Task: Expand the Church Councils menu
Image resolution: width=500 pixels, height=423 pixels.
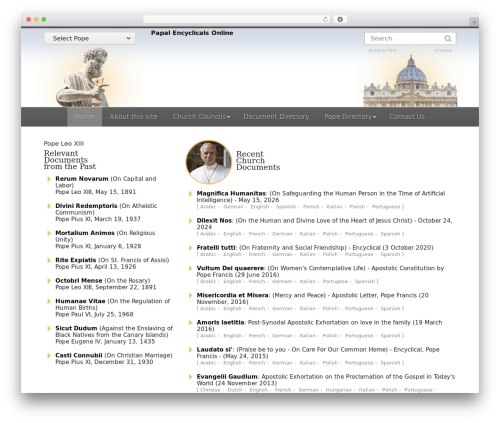Action: coord(201,117)
